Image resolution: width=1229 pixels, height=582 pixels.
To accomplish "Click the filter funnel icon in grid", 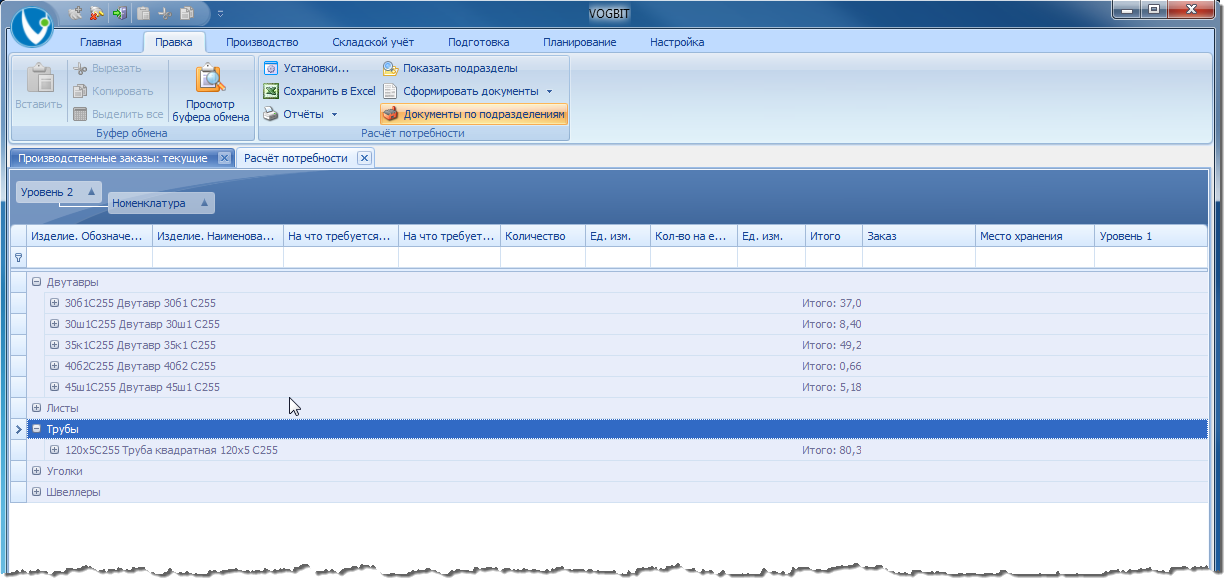I will tap(18, 258).
